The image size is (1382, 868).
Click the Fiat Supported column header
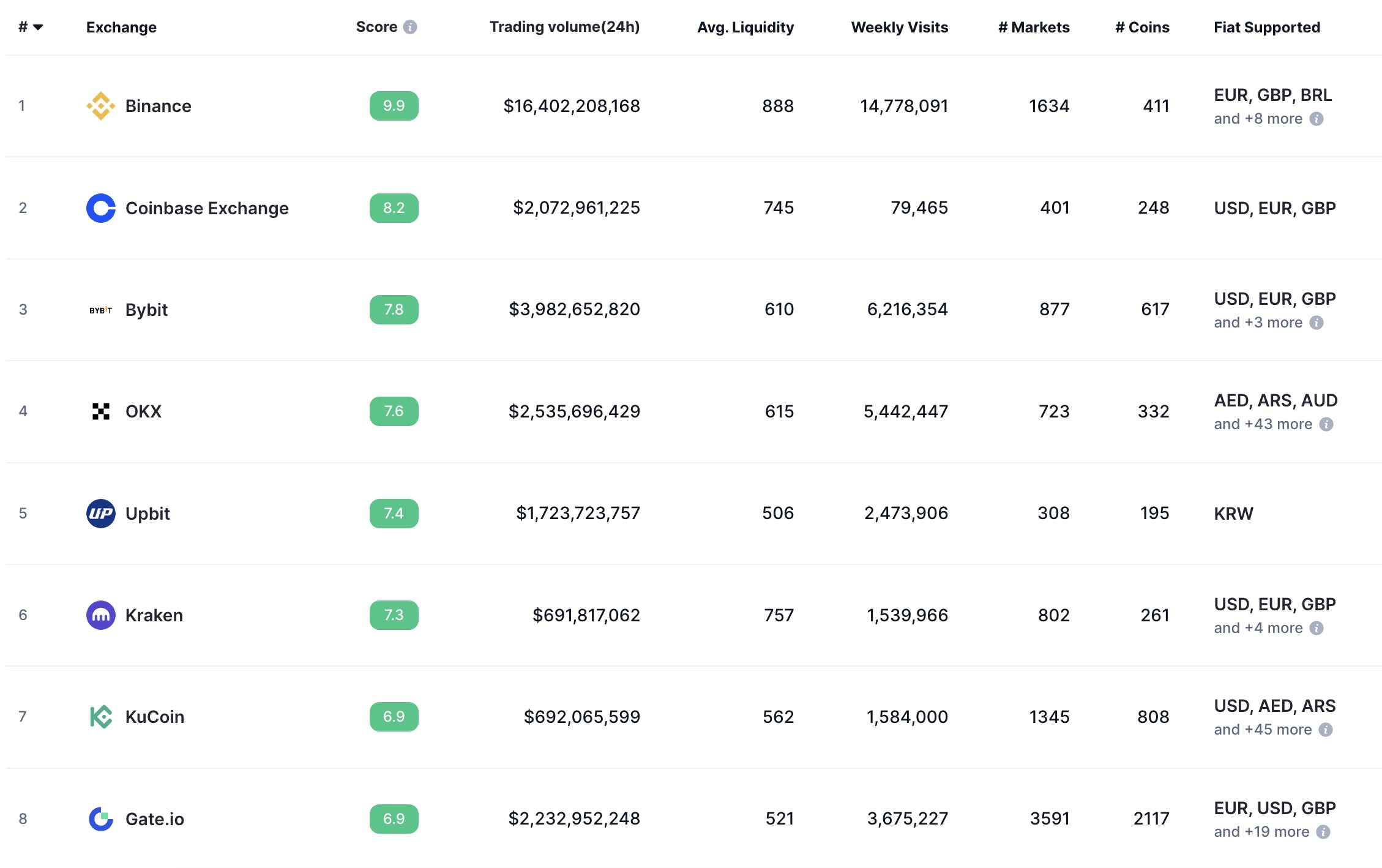click(1267, 27)
